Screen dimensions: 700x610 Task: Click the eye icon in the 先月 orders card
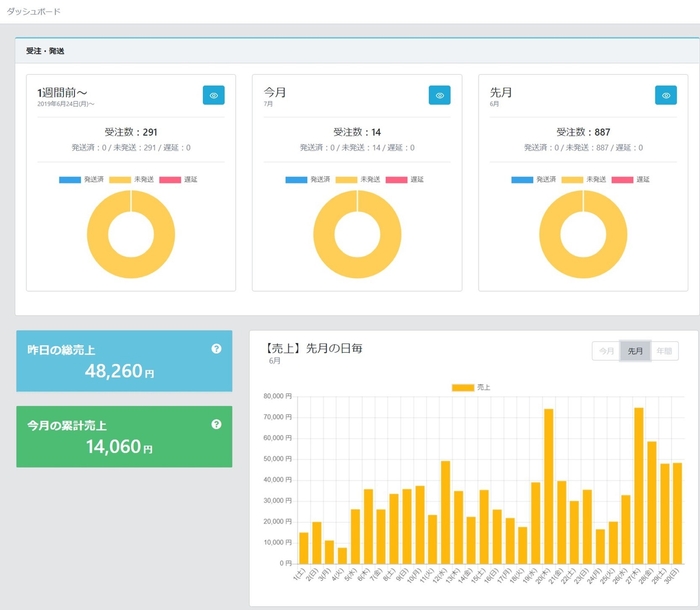(x=666, y=95)
